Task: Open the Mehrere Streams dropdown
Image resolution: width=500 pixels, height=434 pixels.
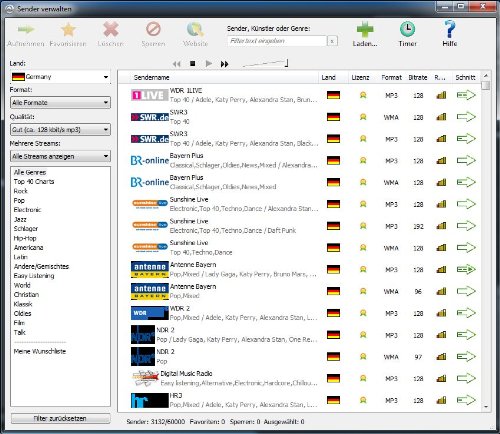Action: pos(60,156)
